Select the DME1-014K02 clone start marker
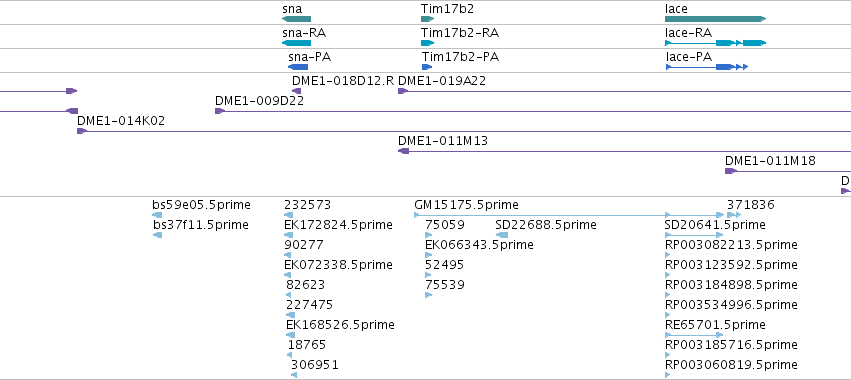 tap(82, 131)
